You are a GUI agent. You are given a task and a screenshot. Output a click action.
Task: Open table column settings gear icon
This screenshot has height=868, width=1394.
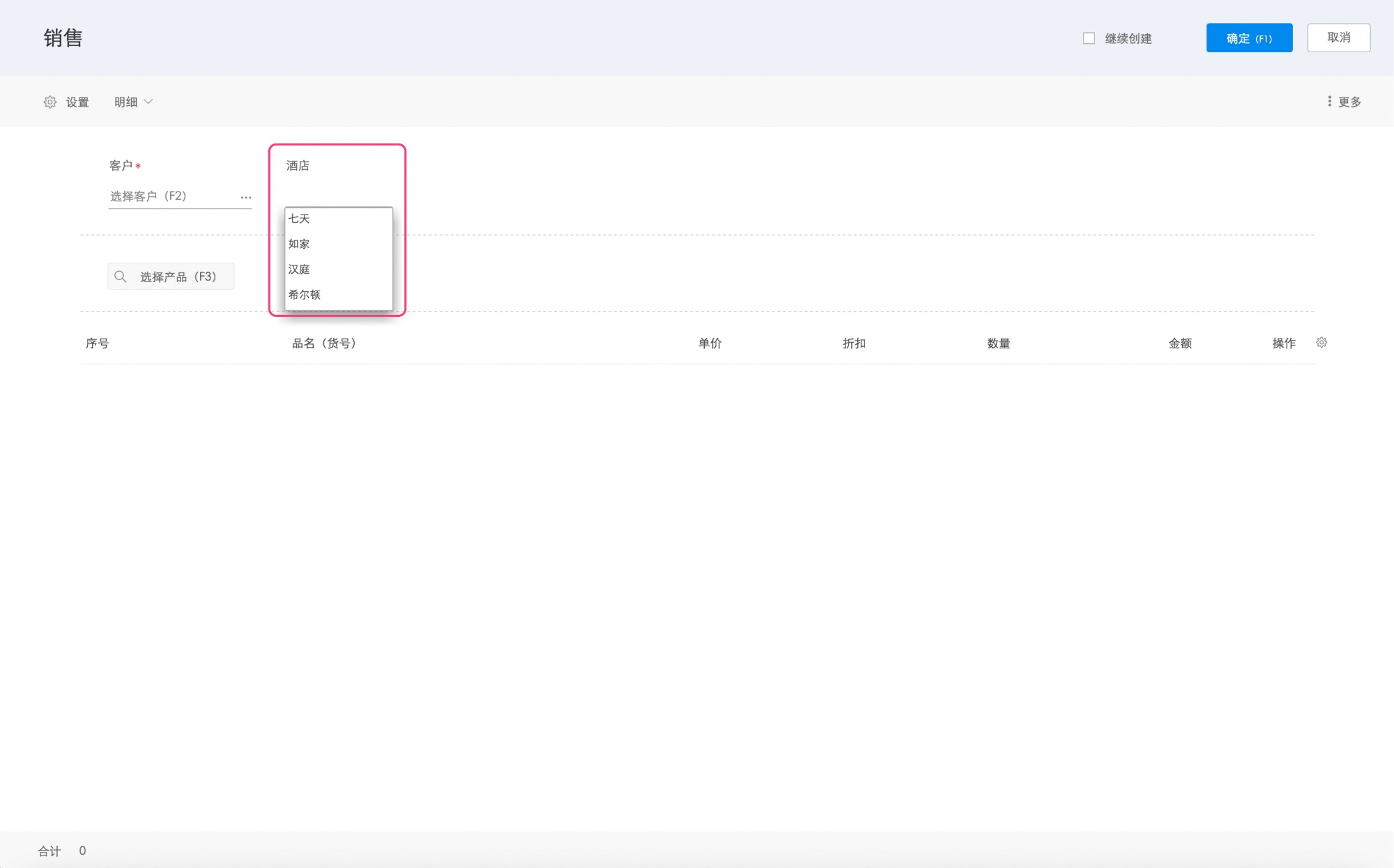[x=1322, y=343]
